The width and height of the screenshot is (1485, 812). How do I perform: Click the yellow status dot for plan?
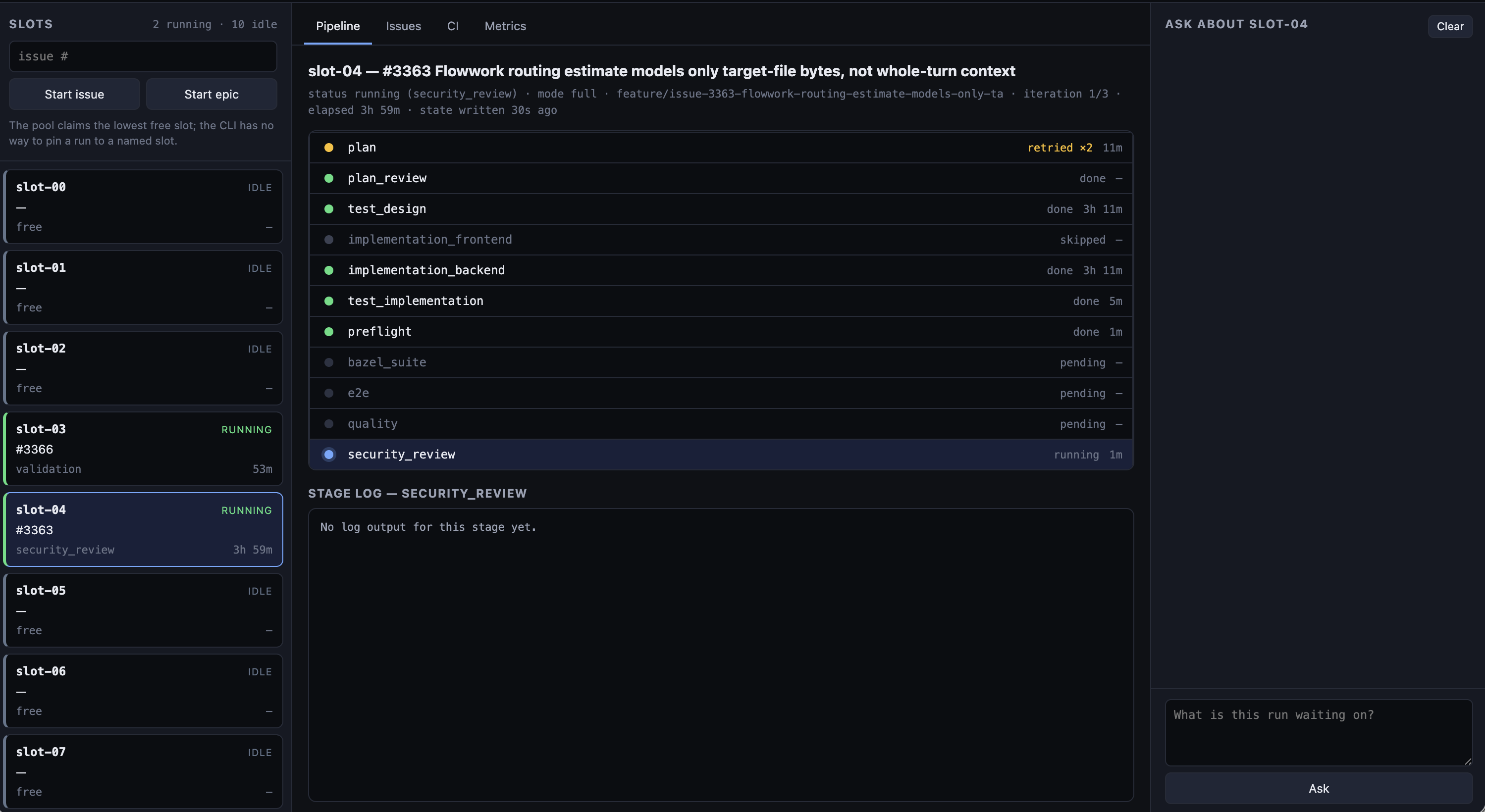[328, 148]
